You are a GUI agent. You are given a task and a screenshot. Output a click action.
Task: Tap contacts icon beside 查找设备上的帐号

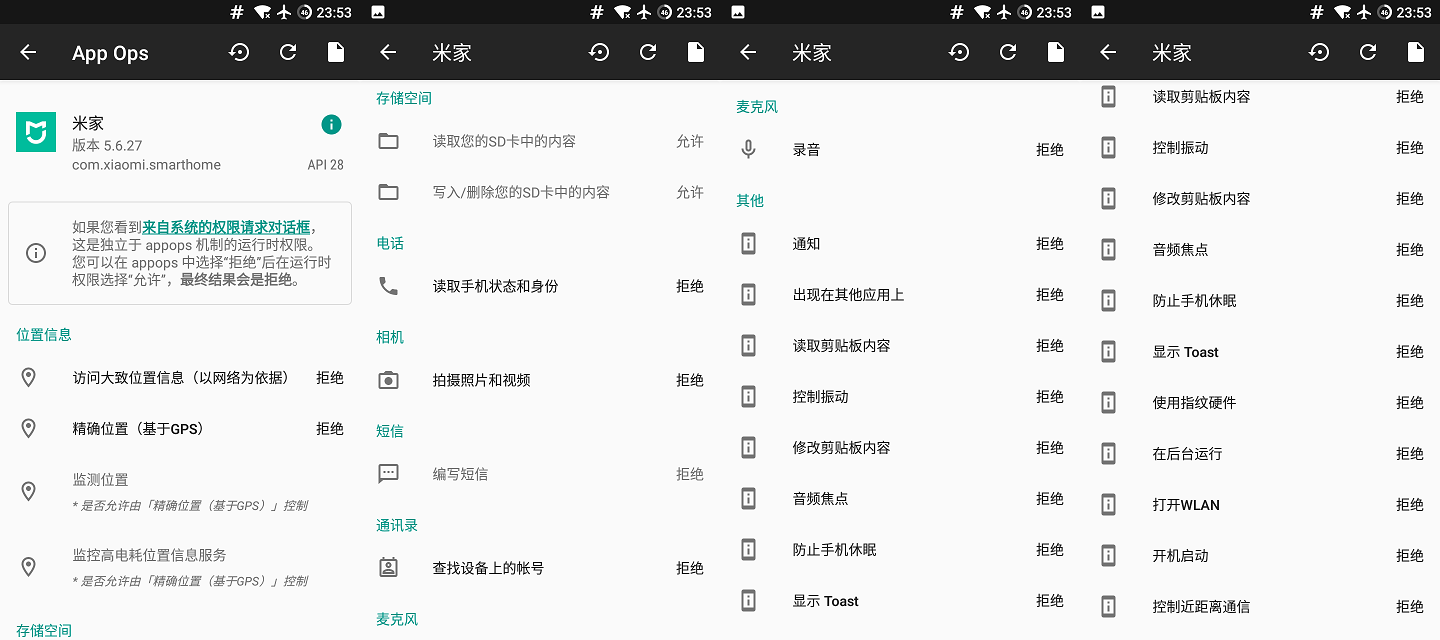[x=388, y=568]
